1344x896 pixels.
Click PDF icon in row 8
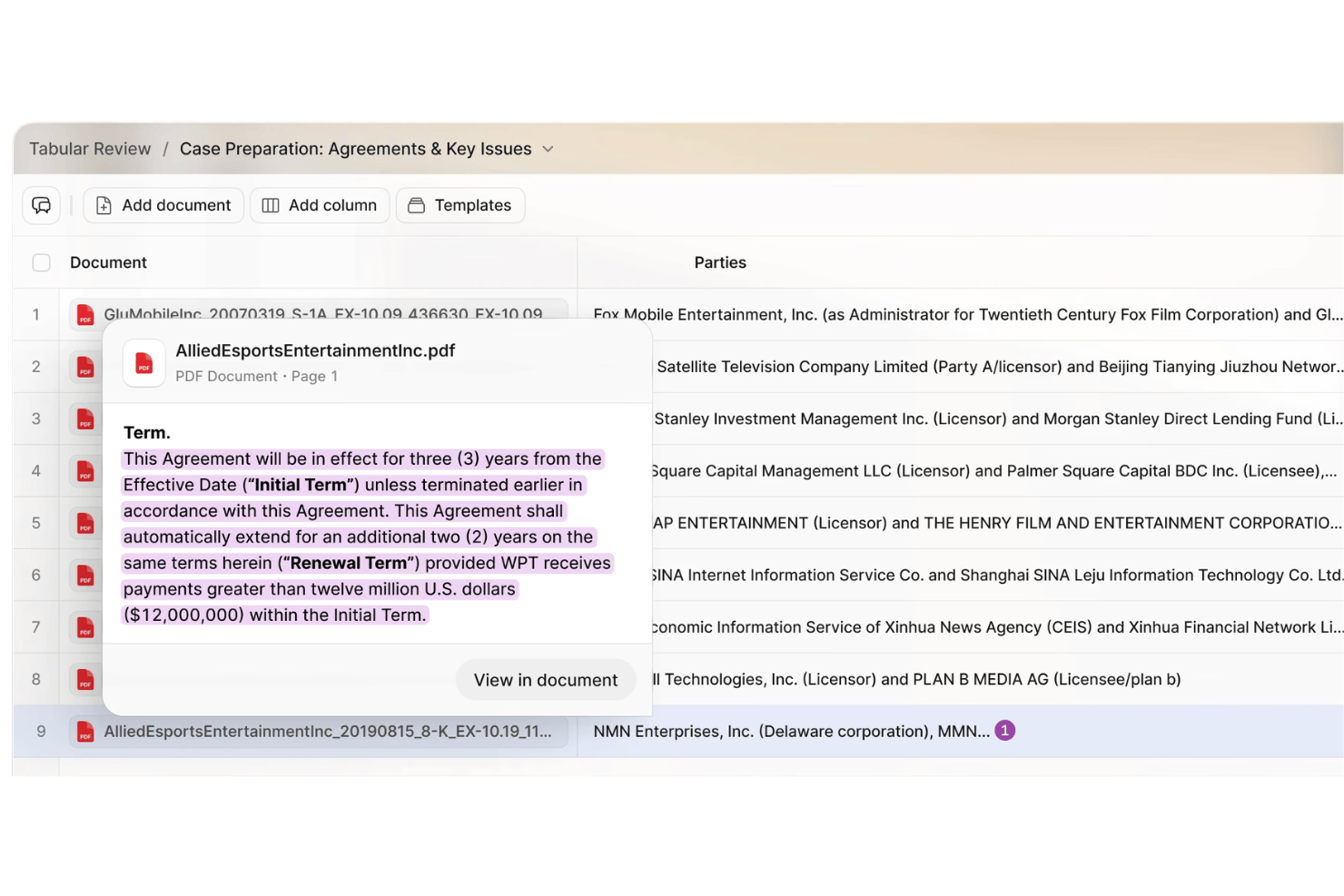pyautogui.click(x=85, y=679)
